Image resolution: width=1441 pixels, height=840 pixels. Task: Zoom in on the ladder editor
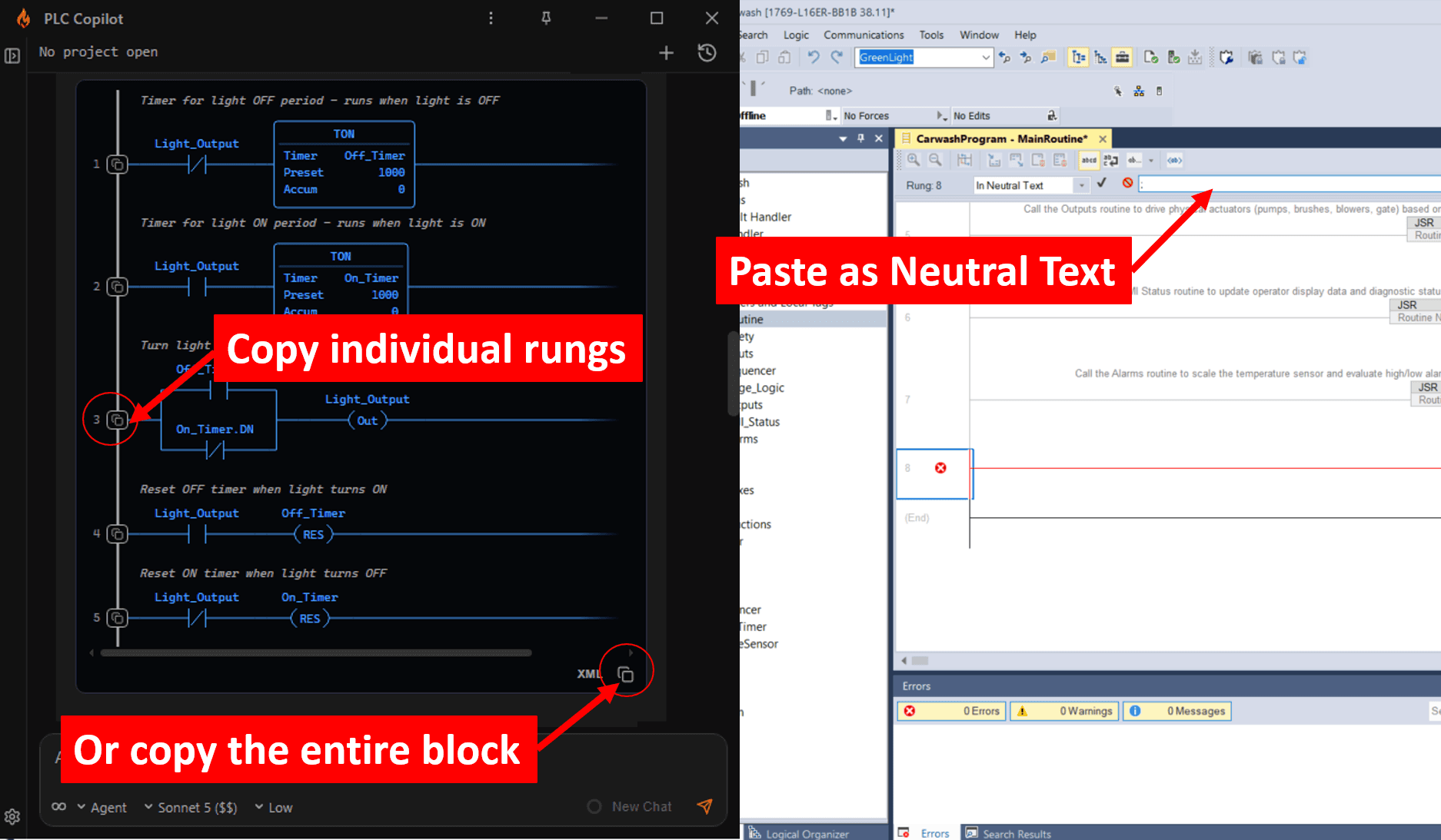tap(914, 160)
